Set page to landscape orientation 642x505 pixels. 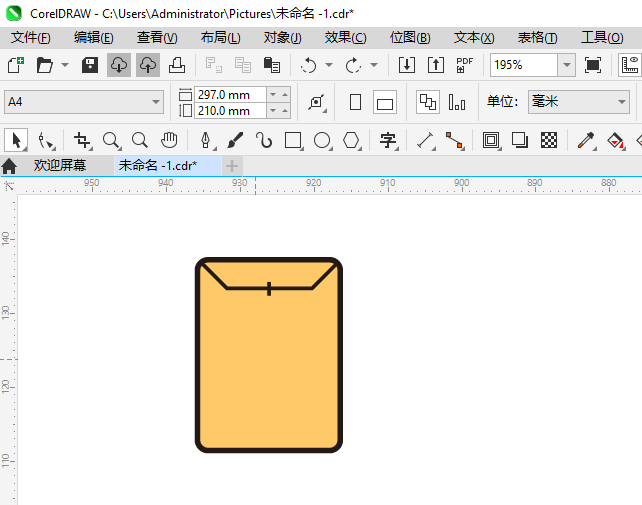tap(385, 102)
